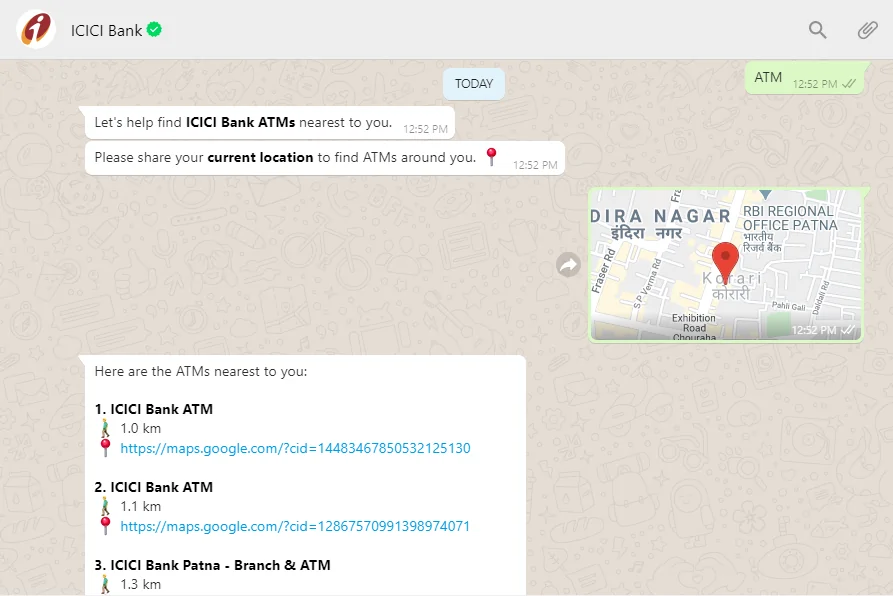Click "Here are the ATMs nearest to you:" text
Image resolution: width=893 pixels, height=596 pixels.
[x=201, y=372]
